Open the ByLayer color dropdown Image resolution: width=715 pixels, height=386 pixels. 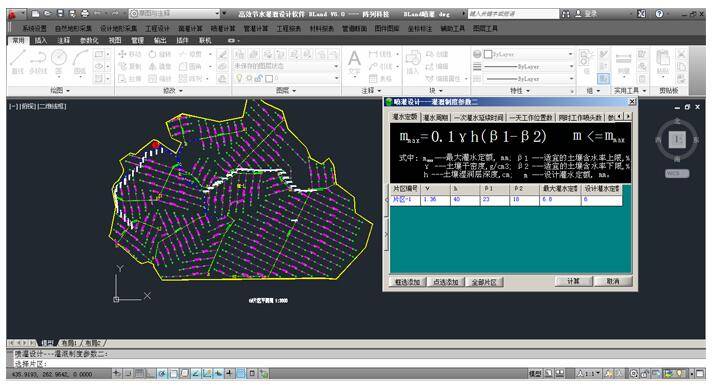point(528,54)
